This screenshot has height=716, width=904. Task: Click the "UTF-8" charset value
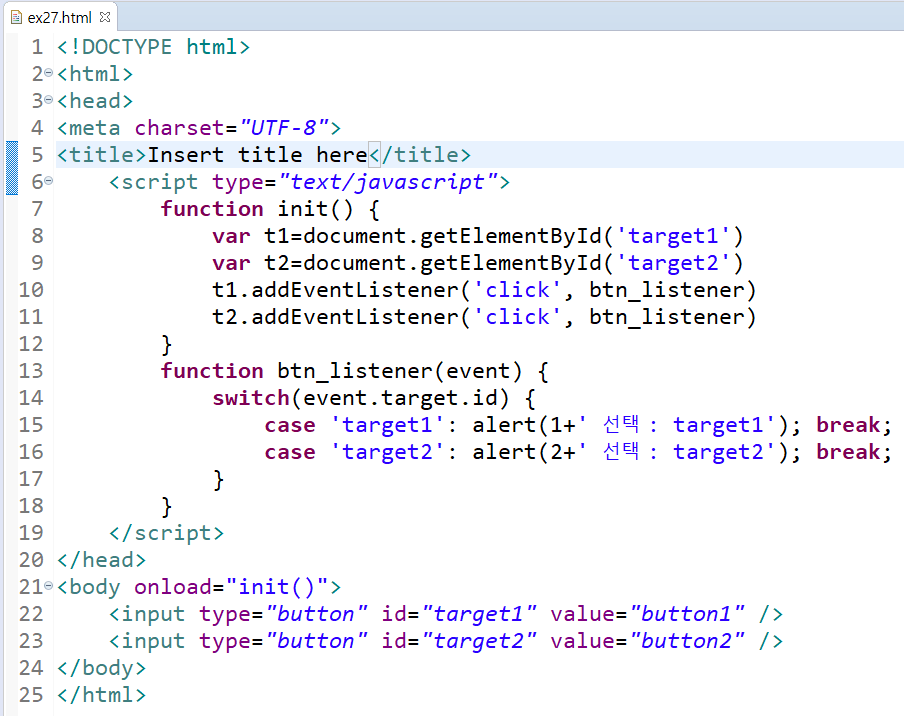click(285, 127)
